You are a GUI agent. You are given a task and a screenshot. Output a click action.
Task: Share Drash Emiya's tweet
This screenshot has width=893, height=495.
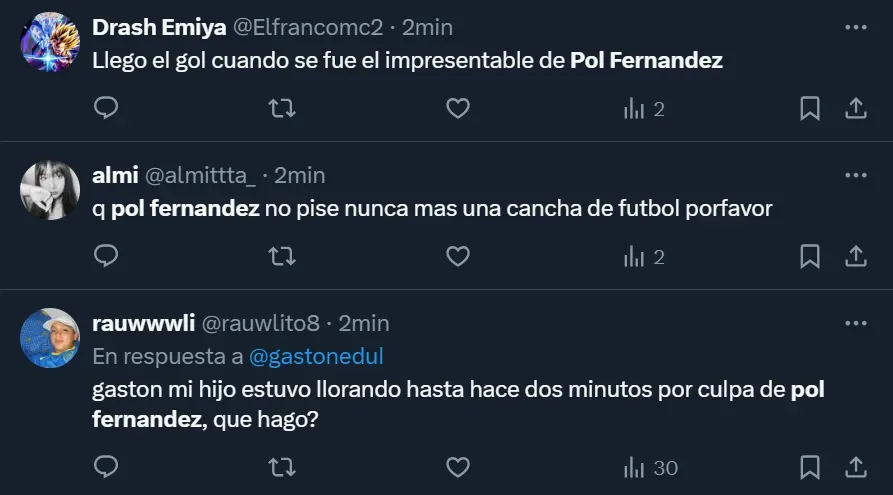[856, 108]
